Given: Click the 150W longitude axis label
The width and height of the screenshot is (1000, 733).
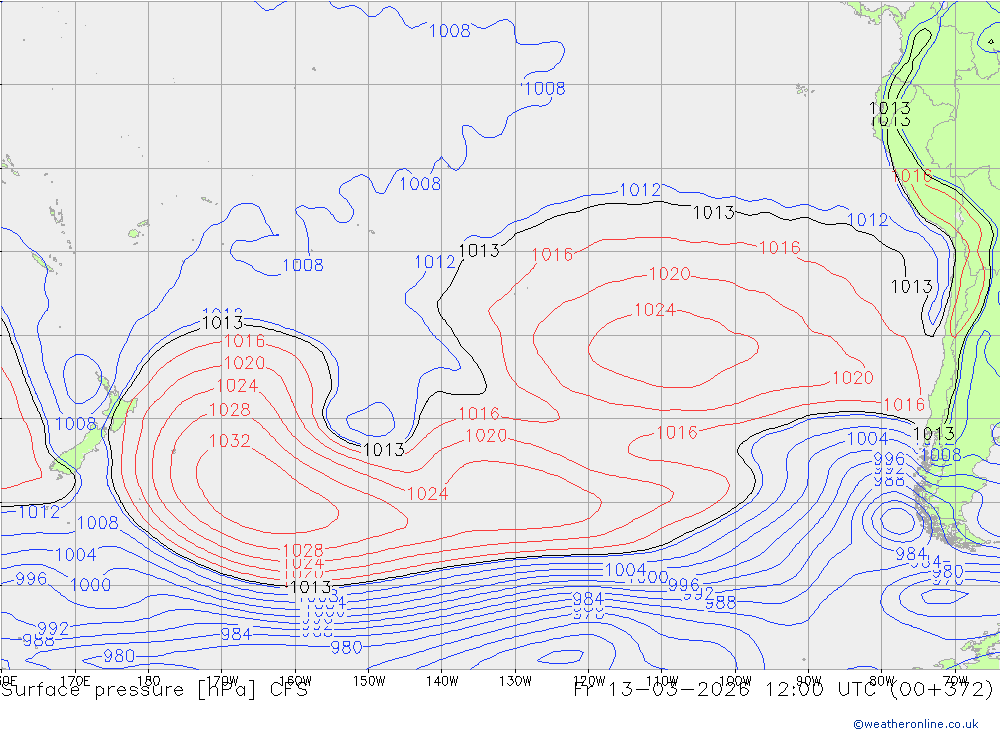Looking at the screenshot, I should click(x=369, y=681).
